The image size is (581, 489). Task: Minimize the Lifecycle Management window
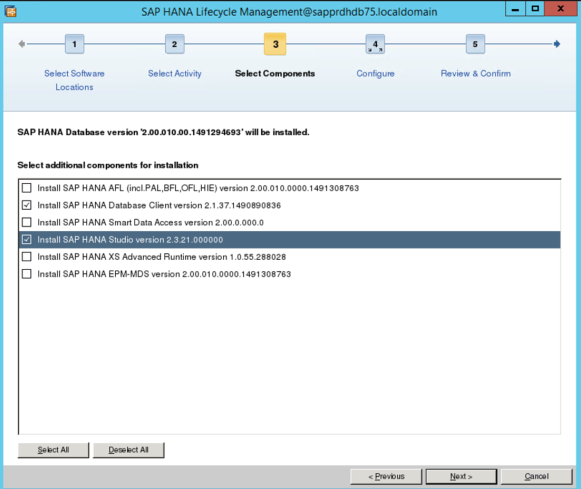[x=515, y=9]
